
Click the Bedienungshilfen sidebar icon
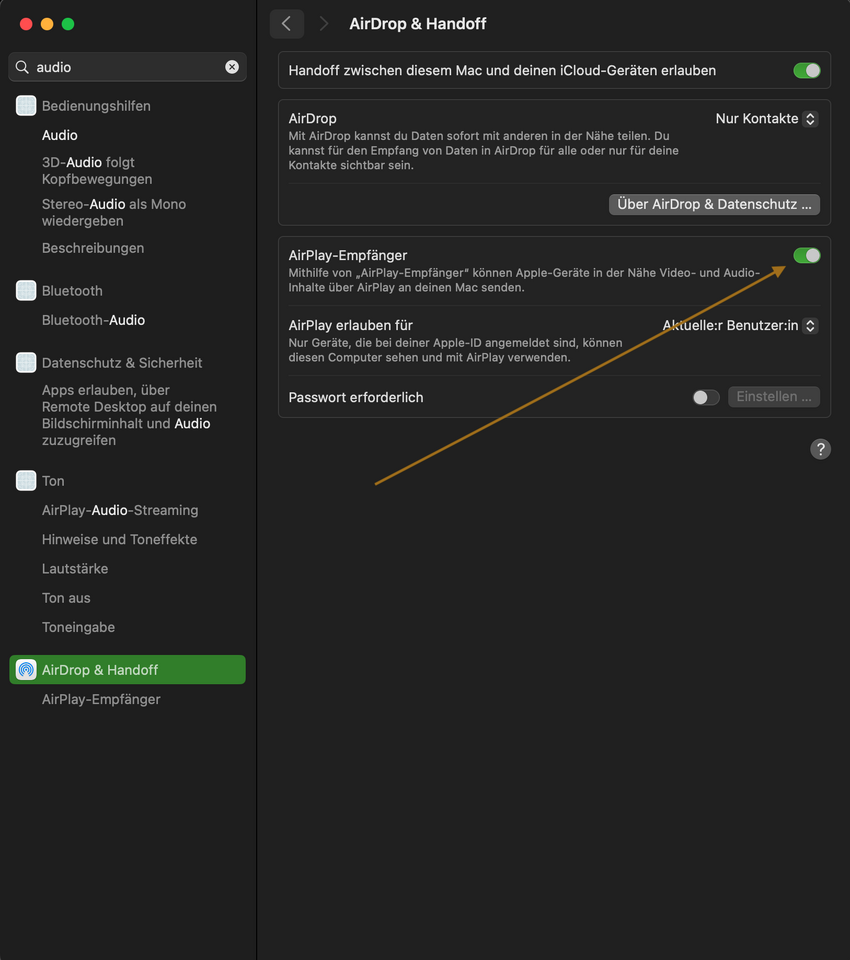pyautogui.click(x=26, y=105)
